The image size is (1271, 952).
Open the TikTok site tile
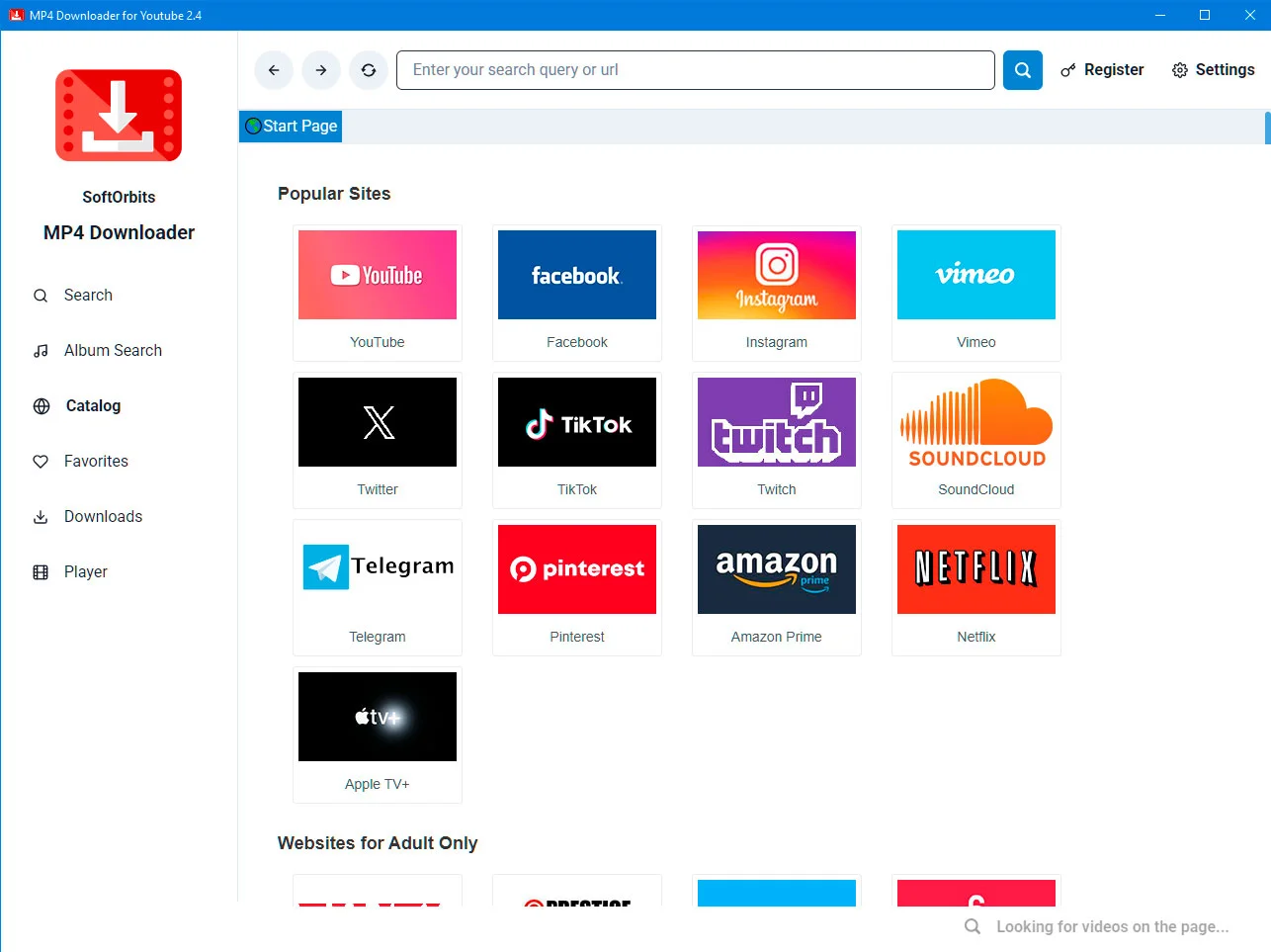576,422
